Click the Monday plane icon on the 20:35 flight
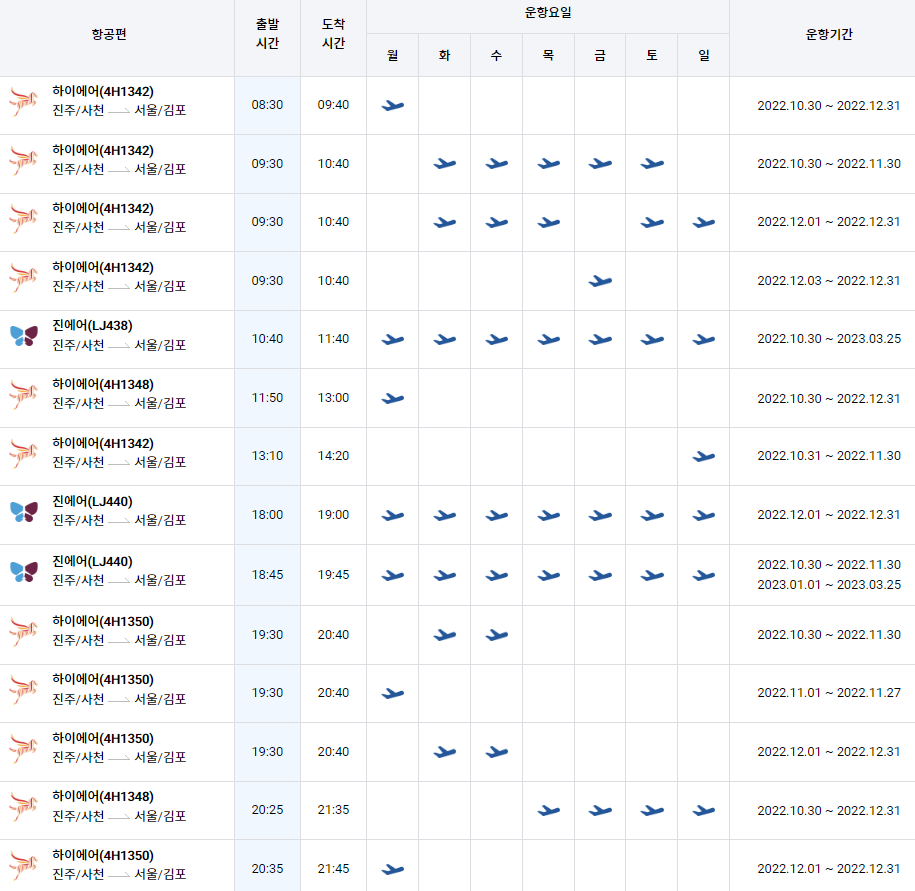Image resolution: width=915 pixels, height=891 pixels. point(393,869)
